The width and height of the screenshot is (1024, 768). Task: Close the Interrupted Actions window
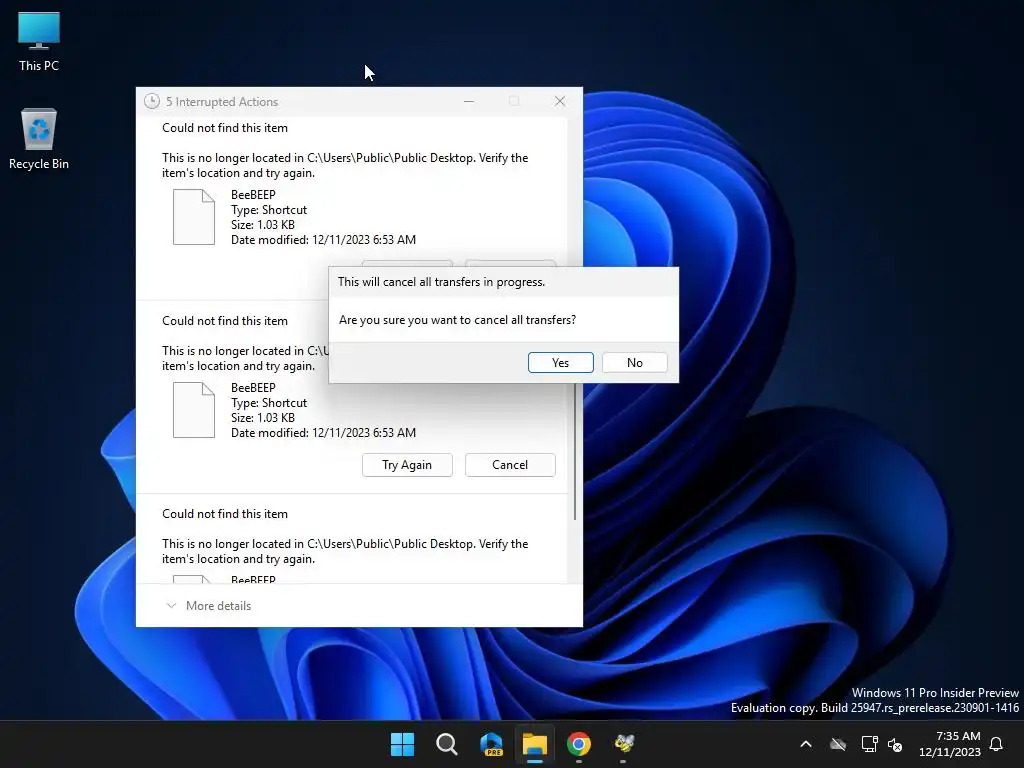click(560, 101)
